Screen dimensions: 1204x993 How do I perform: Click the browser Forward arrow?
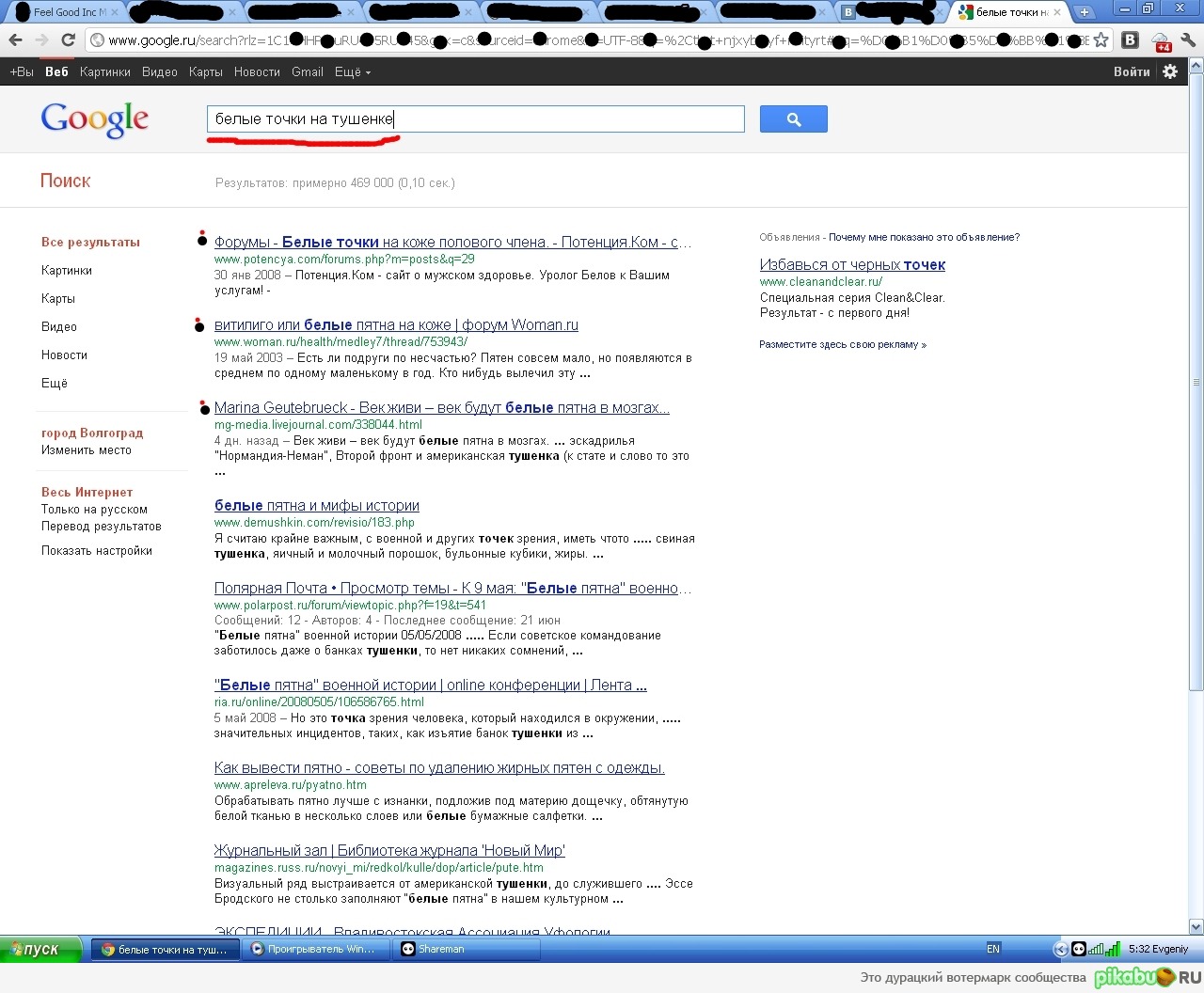tap(41, 40)
